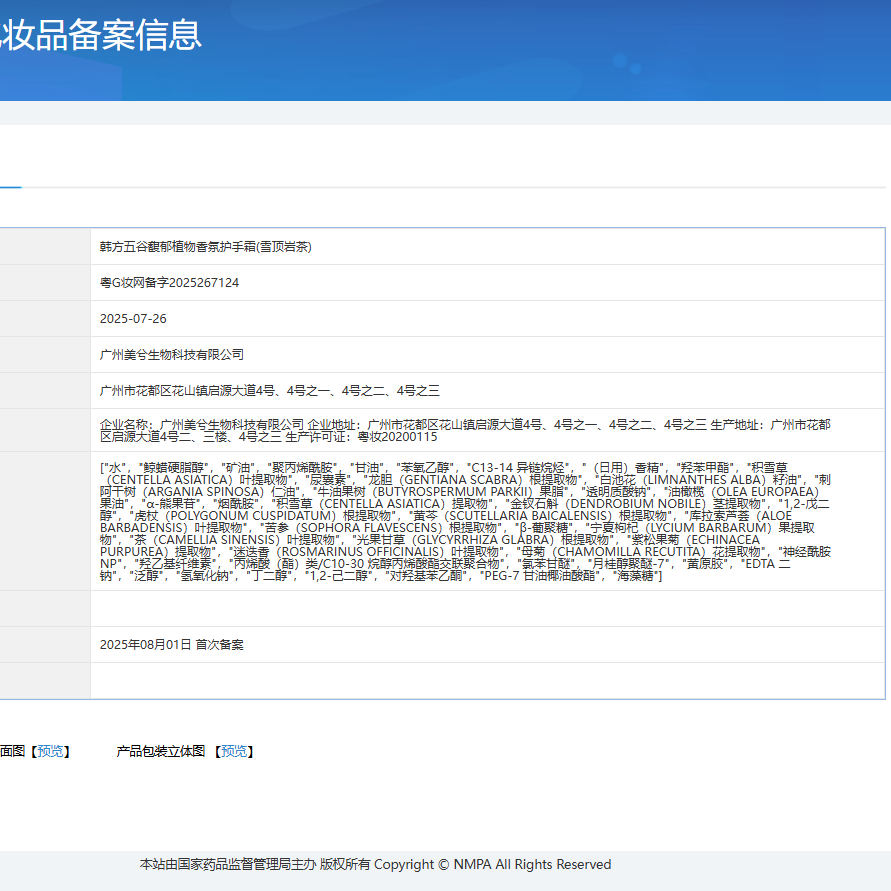Click the filing number 粤G妆网备字2025267124
The height and width of the screenshot is (891, 891).
pyautogui.click(x=169, y=283)
